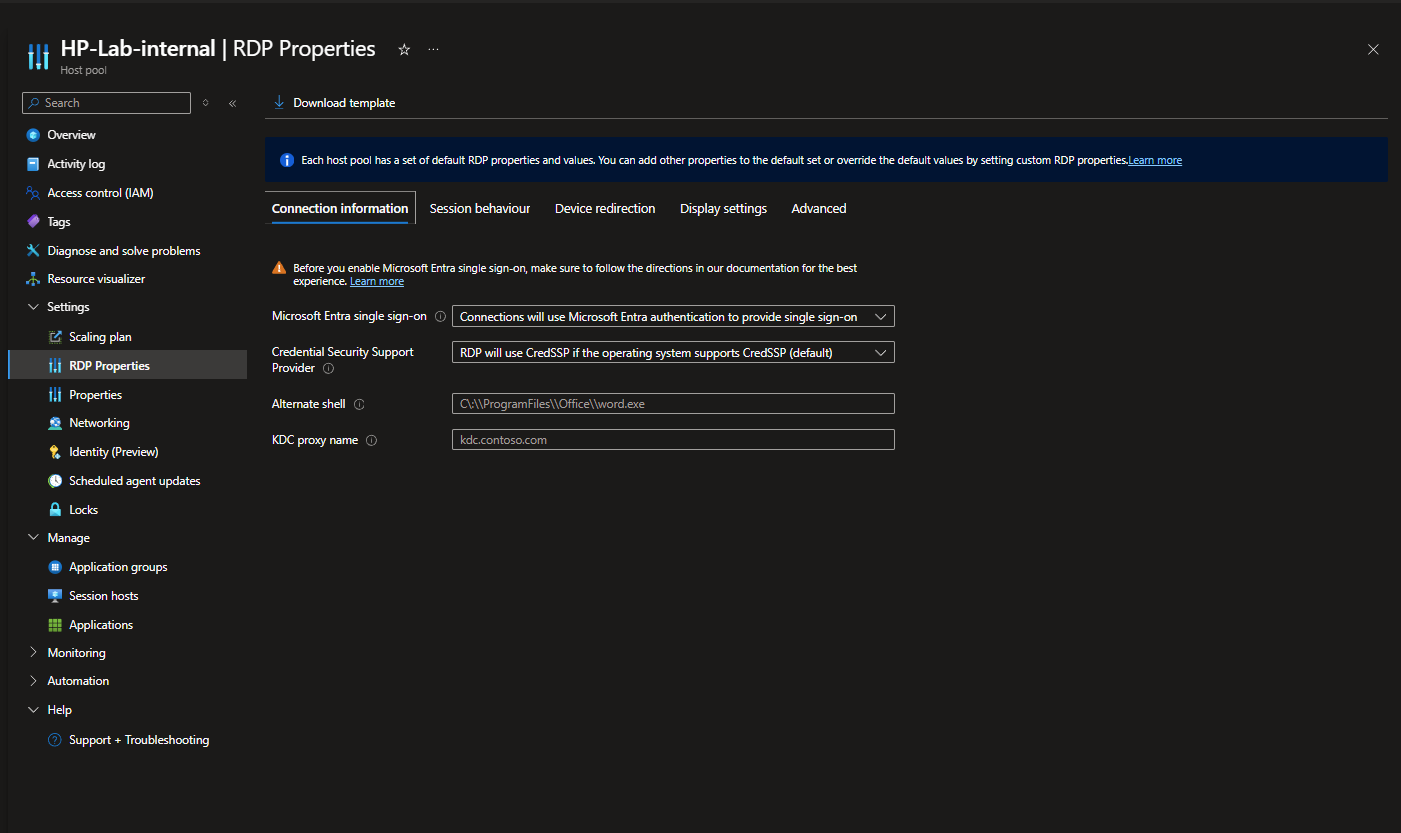1401x833 pixels.
Task: Click the Alternate shell input field
Action: (673, 404)
